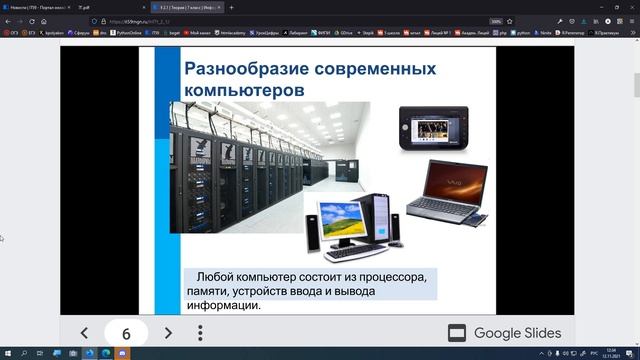Open the Stepik bookmark
640x360 pixels.
click(x=365, y=33)
